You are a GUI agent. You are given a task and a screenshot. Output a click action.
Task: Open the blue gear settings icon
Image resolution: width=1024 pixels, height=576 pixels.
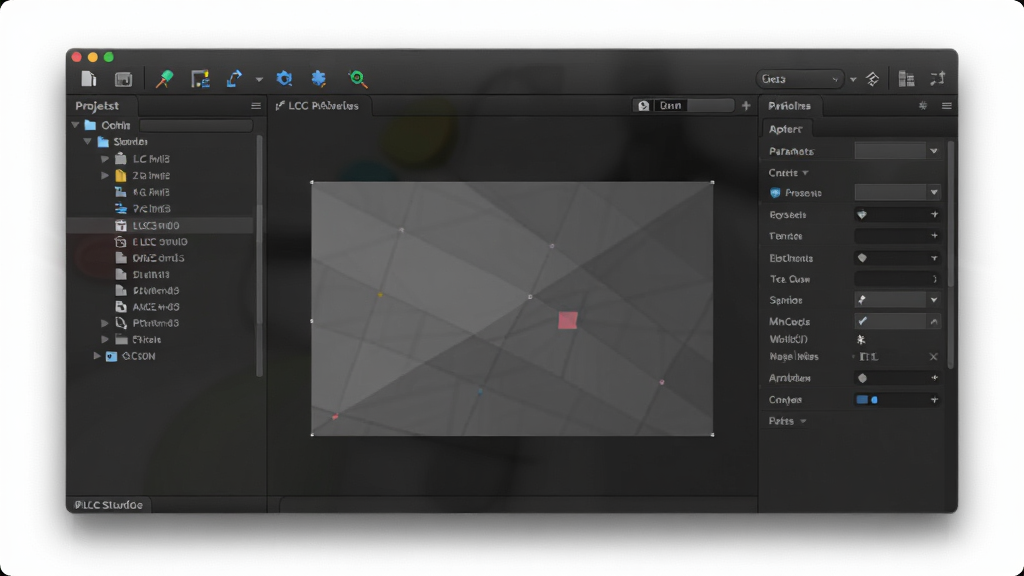coord(284,79)
